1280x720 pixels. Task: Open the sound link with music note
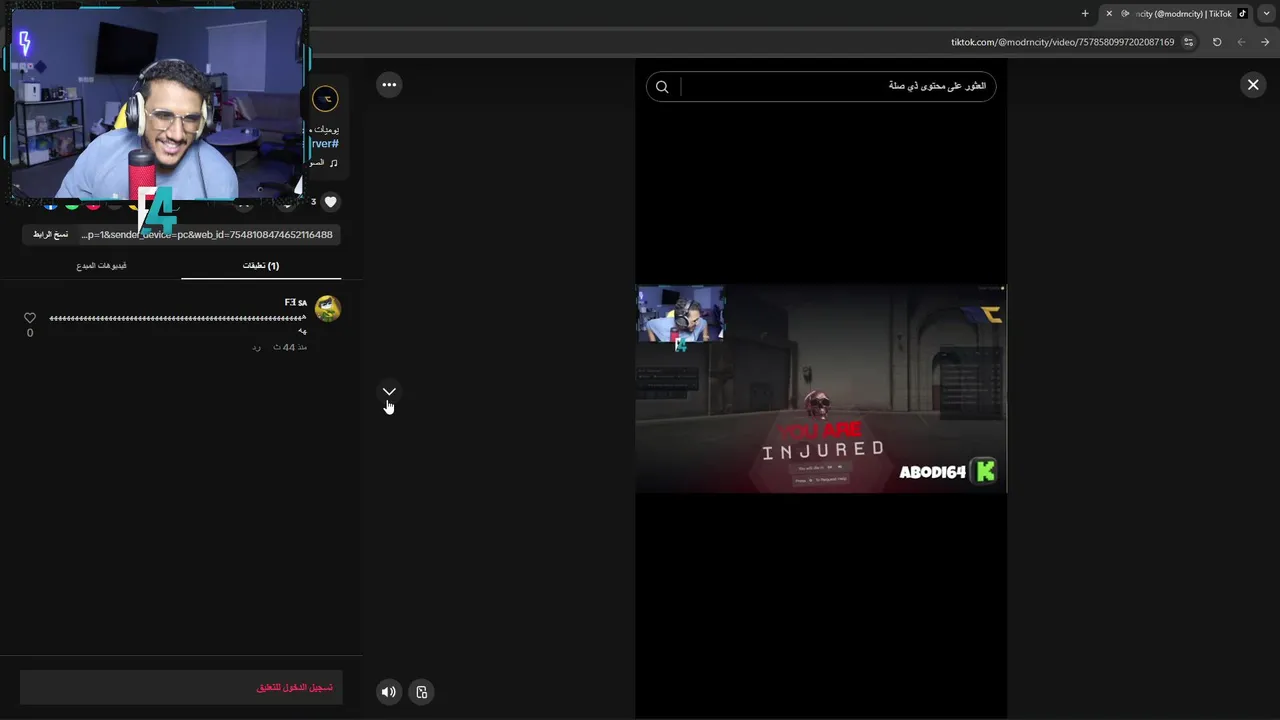(323, 162)
